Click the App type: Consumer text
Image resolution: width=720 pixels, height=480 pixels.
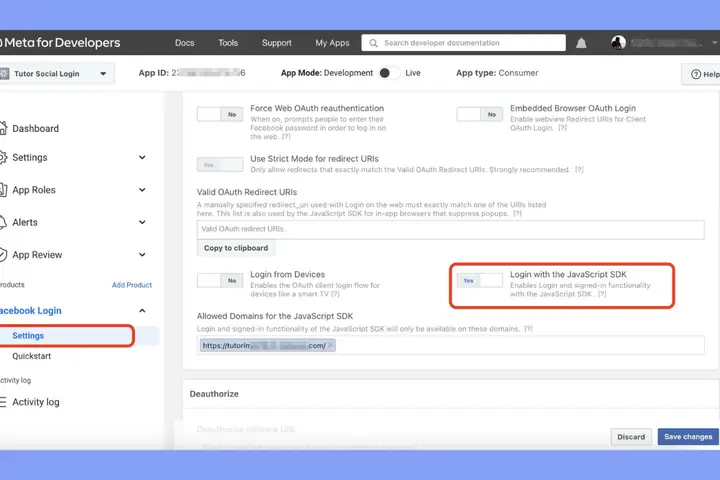(x=497, y=73)
